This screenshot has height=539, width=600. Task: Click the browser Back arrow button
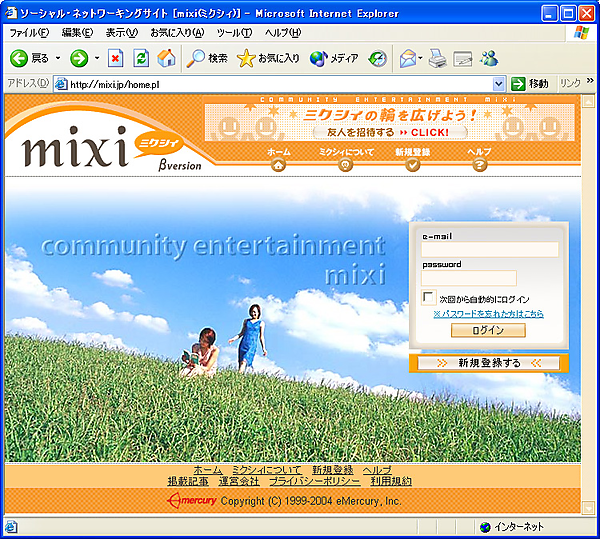click(x=19, y=58)
